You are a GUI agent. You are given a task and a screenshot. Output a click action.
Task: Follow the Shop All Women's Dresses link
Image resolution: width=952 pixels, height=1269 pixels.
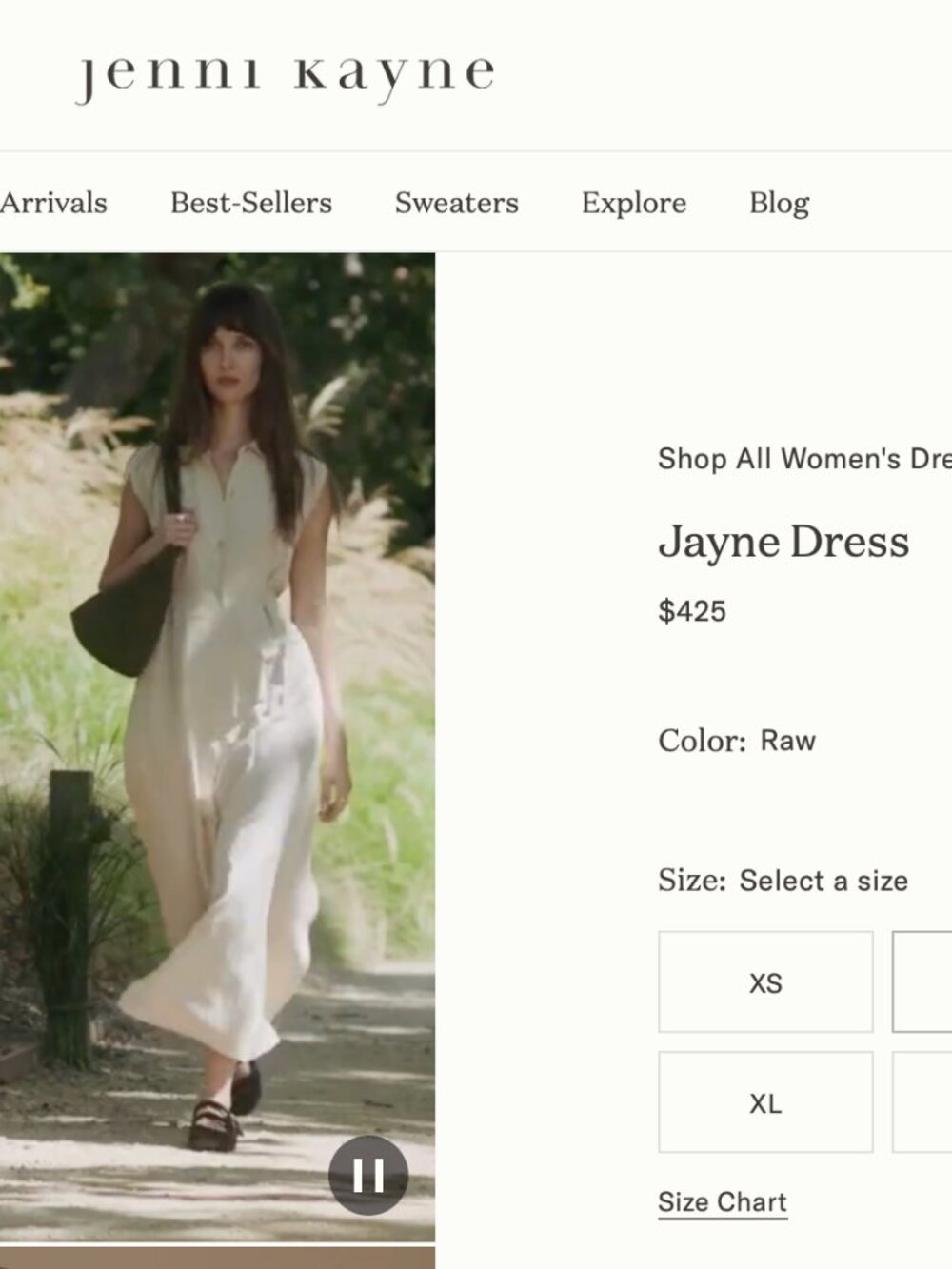tap(804, 459)
